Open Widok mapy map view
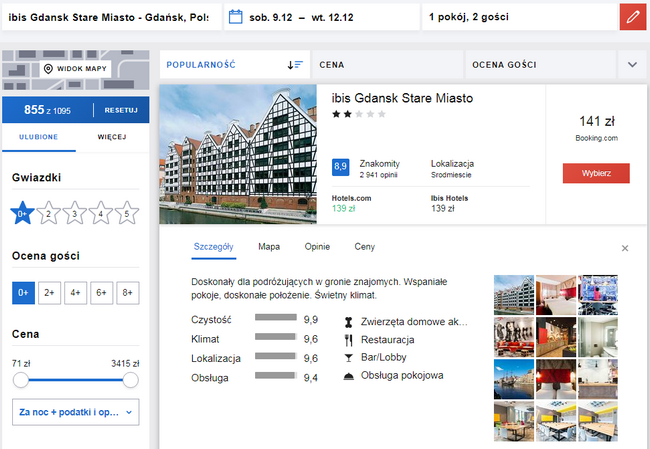This screenshot has width=650, height=449. coord(75,68)
